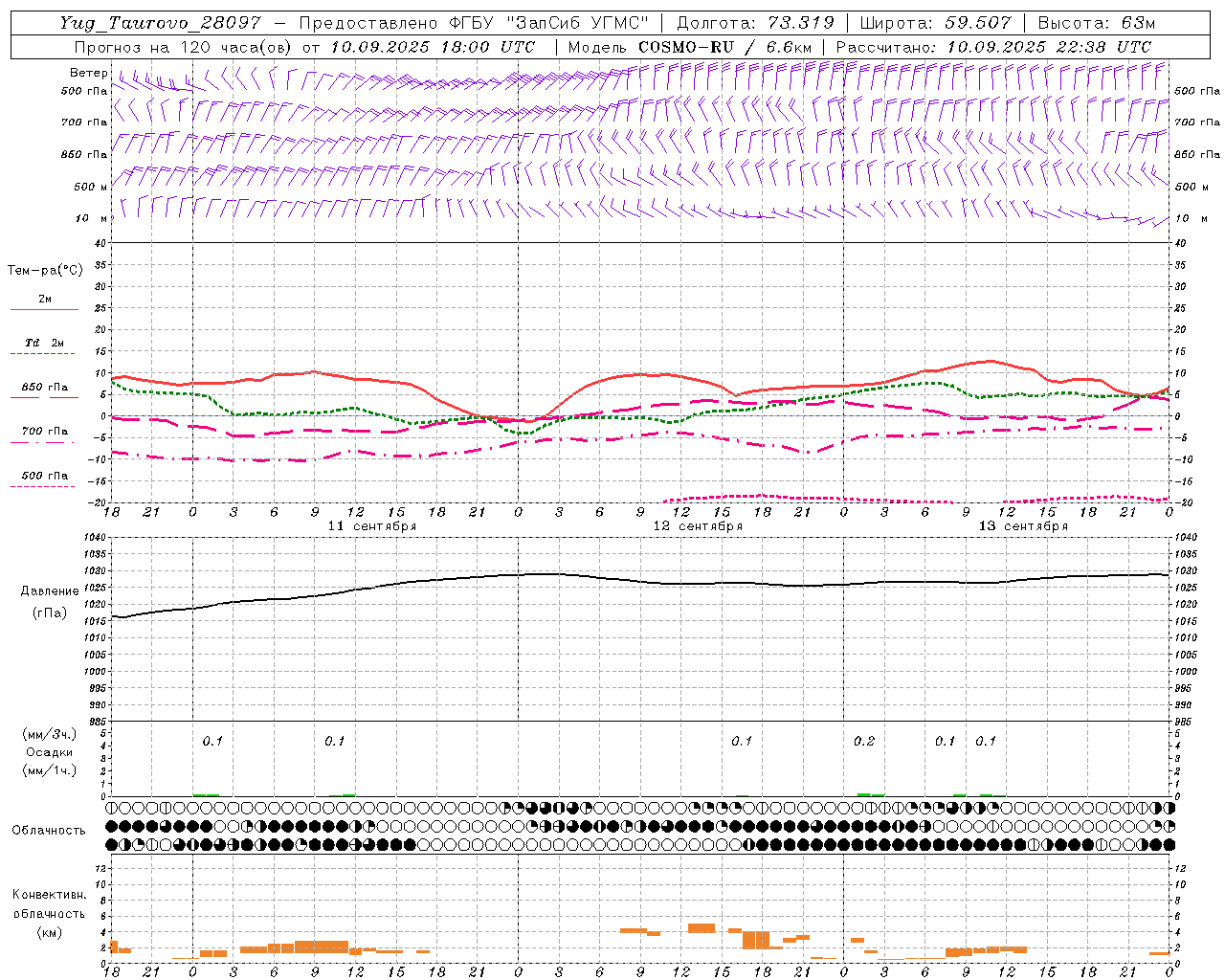Click the Осадки precipitation label
This screenshot has width=1225, height=980.
coord(50,752)
